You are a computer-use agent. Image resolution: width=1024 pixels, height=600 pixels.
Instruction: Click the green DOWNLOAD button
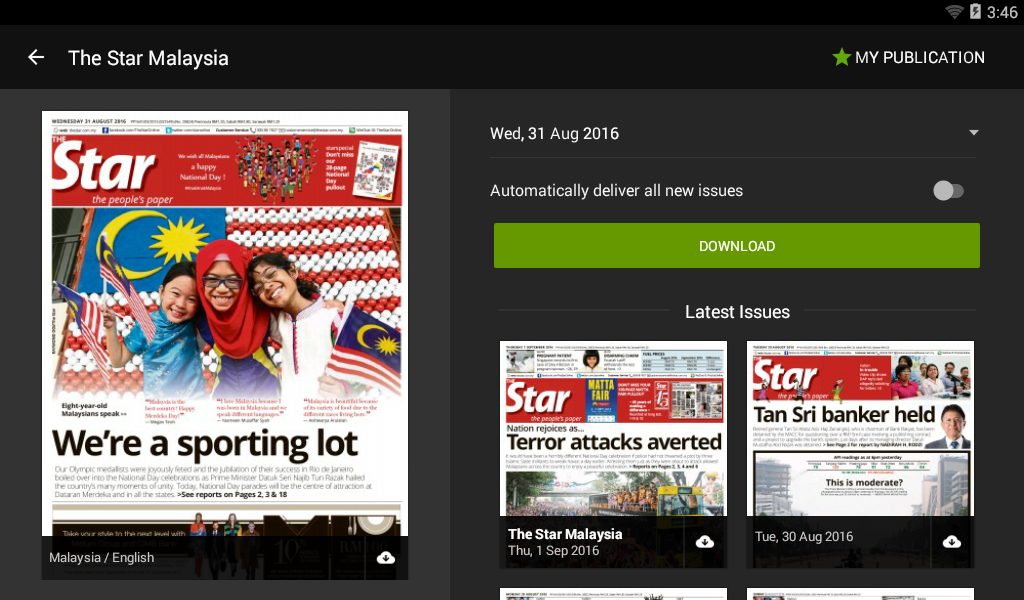[x=737, y=245]
